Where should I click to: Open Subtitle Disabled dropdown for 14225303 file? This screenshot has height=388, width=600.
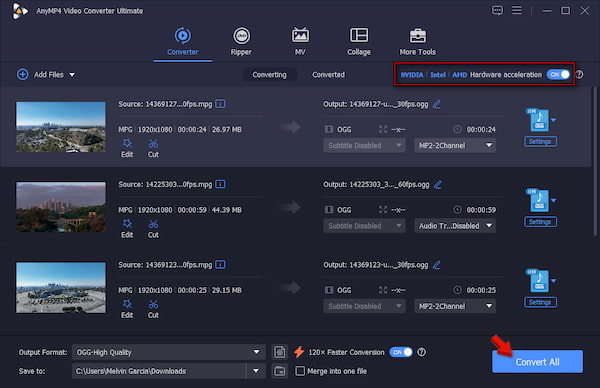pyautogui.click(x=364, y=226)
